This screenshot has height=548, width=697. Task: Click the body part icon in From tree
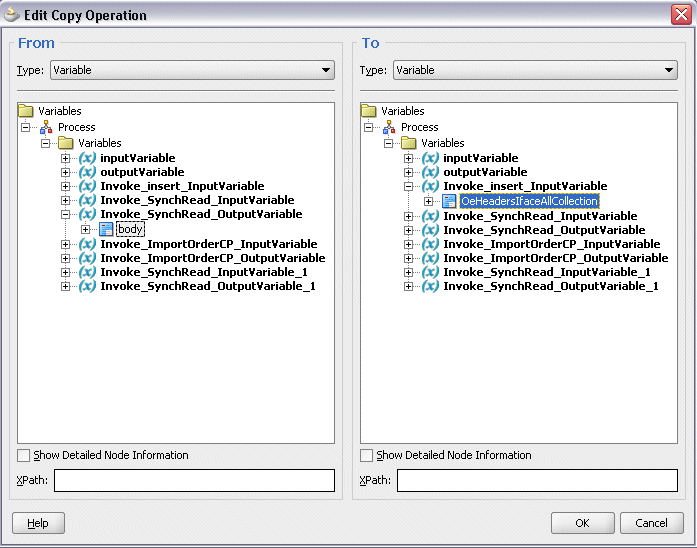106,229
